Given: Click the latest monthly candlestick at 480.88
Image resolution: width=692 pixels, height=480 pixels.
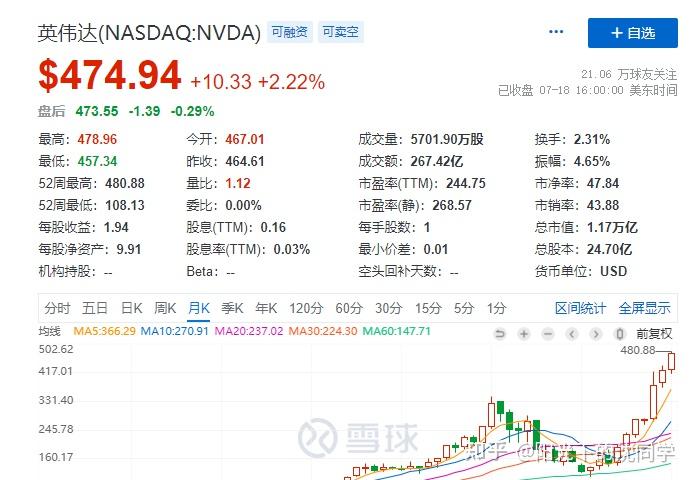Looking at the screenshot, I should pos(671,363).
